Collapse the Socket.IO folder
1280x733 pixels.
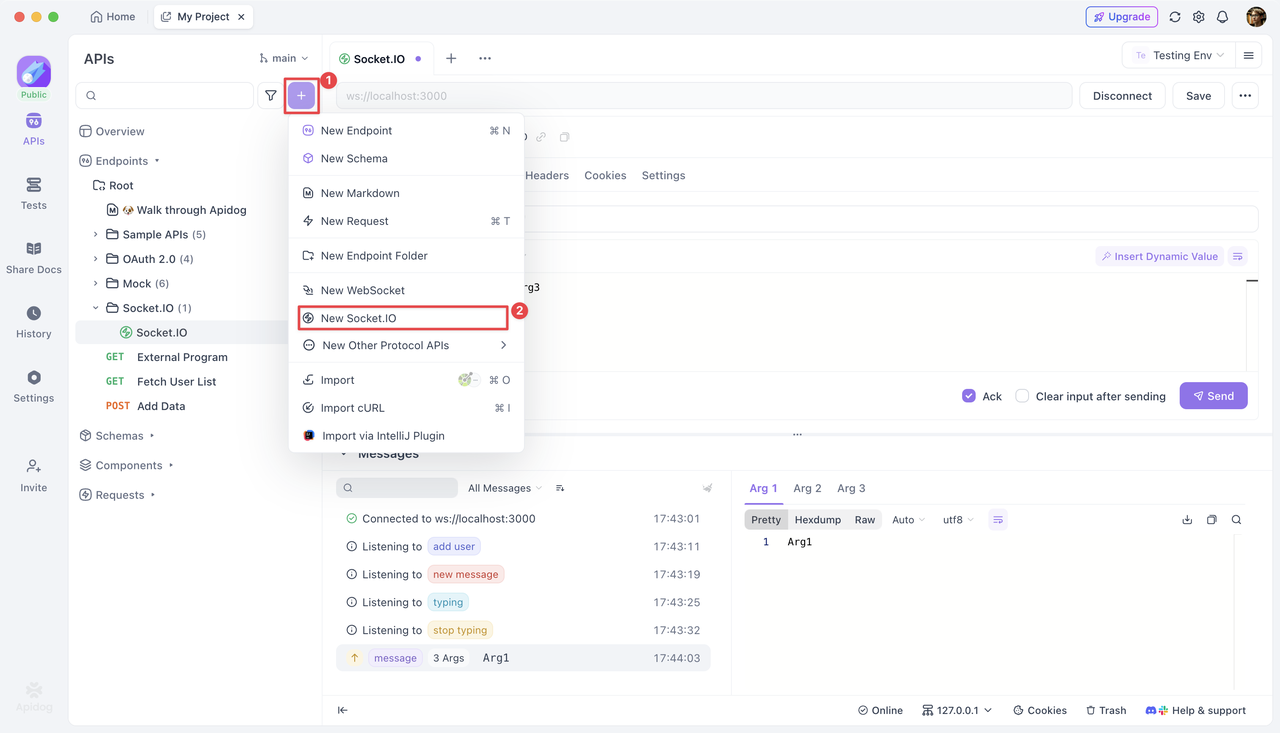(96, 308)
